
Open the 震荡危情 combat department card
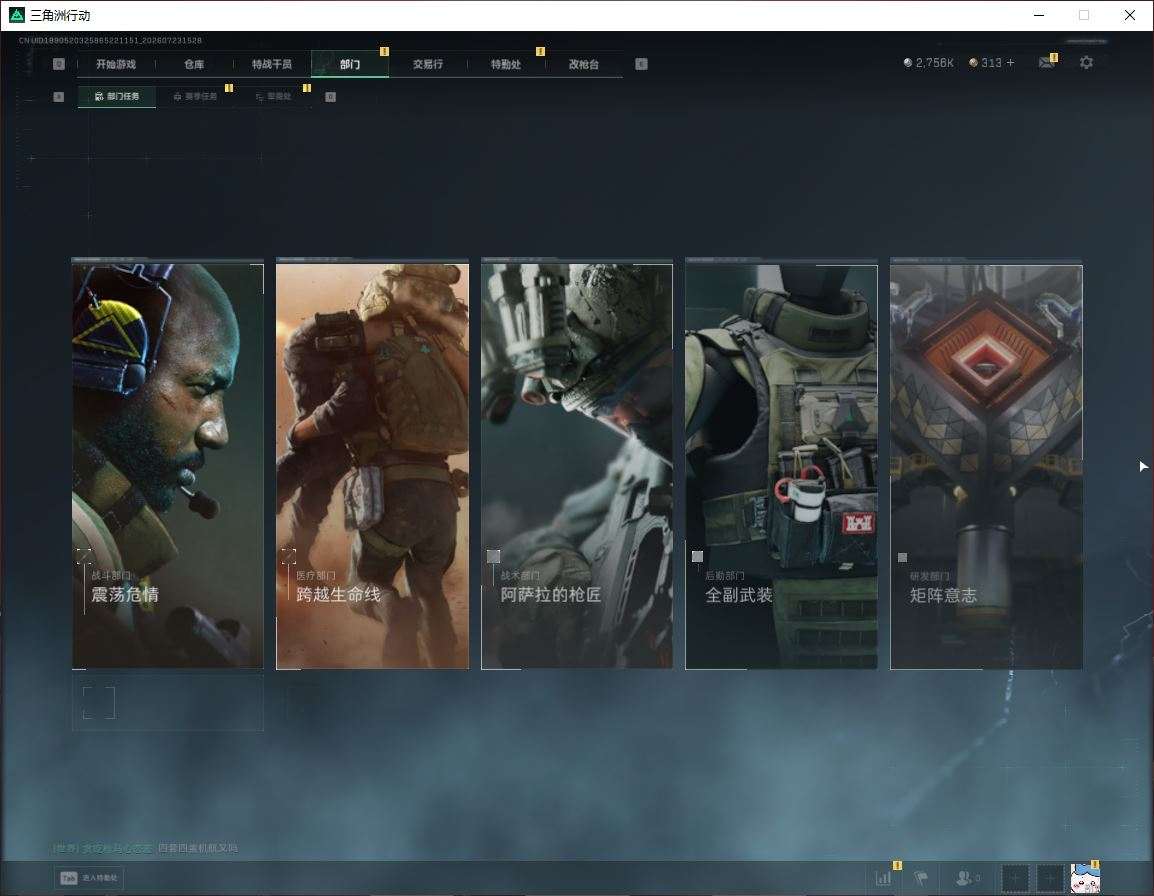[168, 465]
